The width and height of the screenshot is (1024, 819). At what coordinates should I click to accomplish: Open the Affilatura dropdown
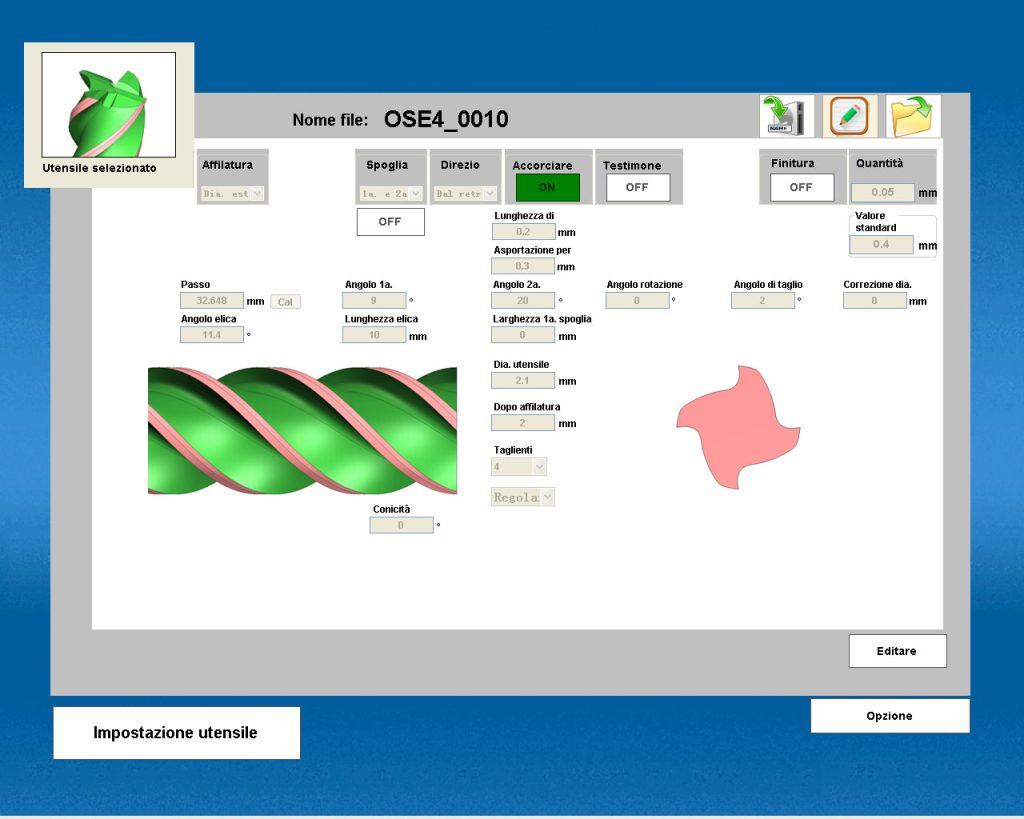tap(232, 193)
